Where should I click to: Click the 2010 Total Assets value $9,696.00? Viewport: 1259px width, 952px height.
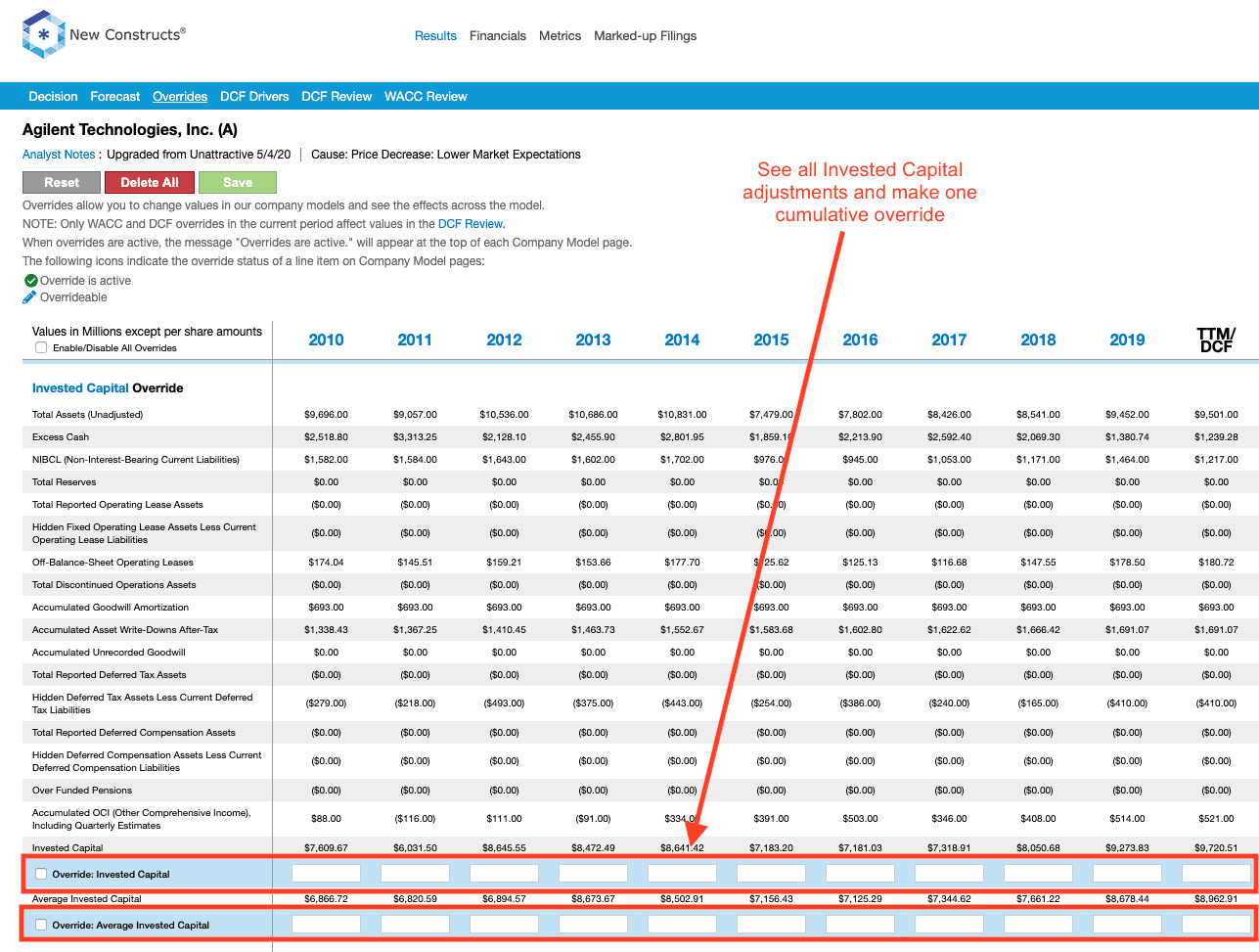[x=326, y=415]
